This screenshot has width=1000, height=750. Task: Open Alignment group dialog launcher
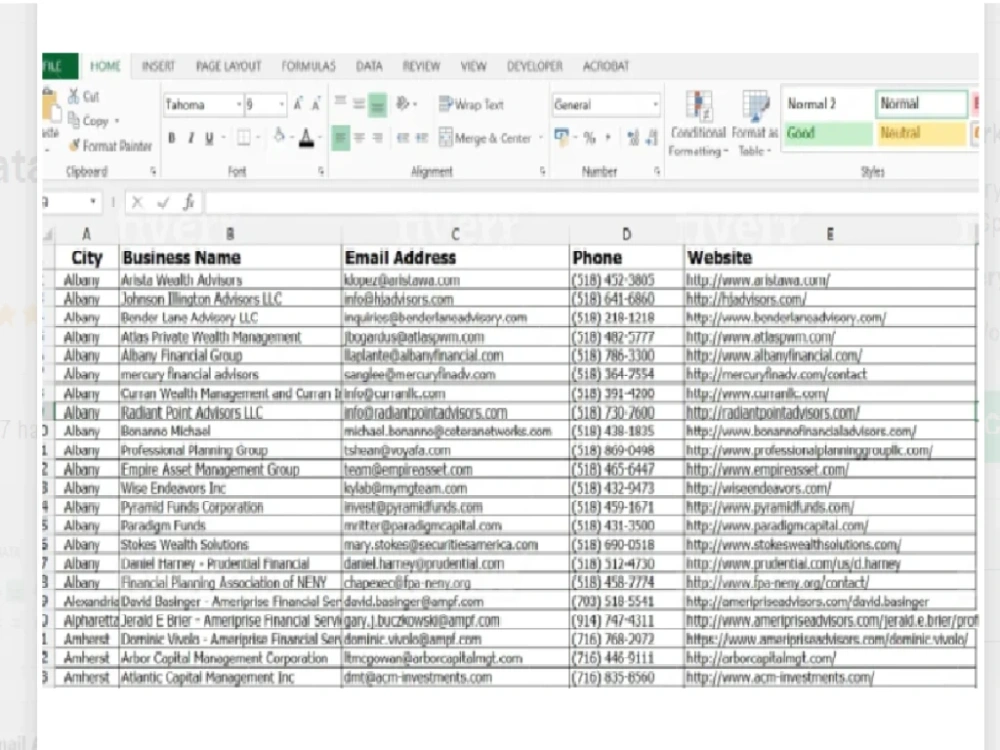coord(543,171)
